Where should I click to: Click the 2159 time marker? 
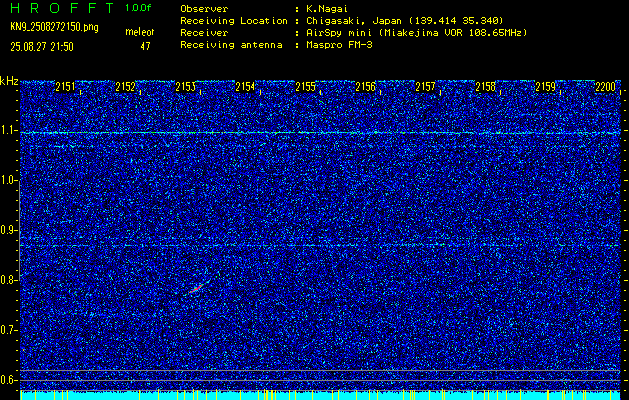click(x=546, y=87)
